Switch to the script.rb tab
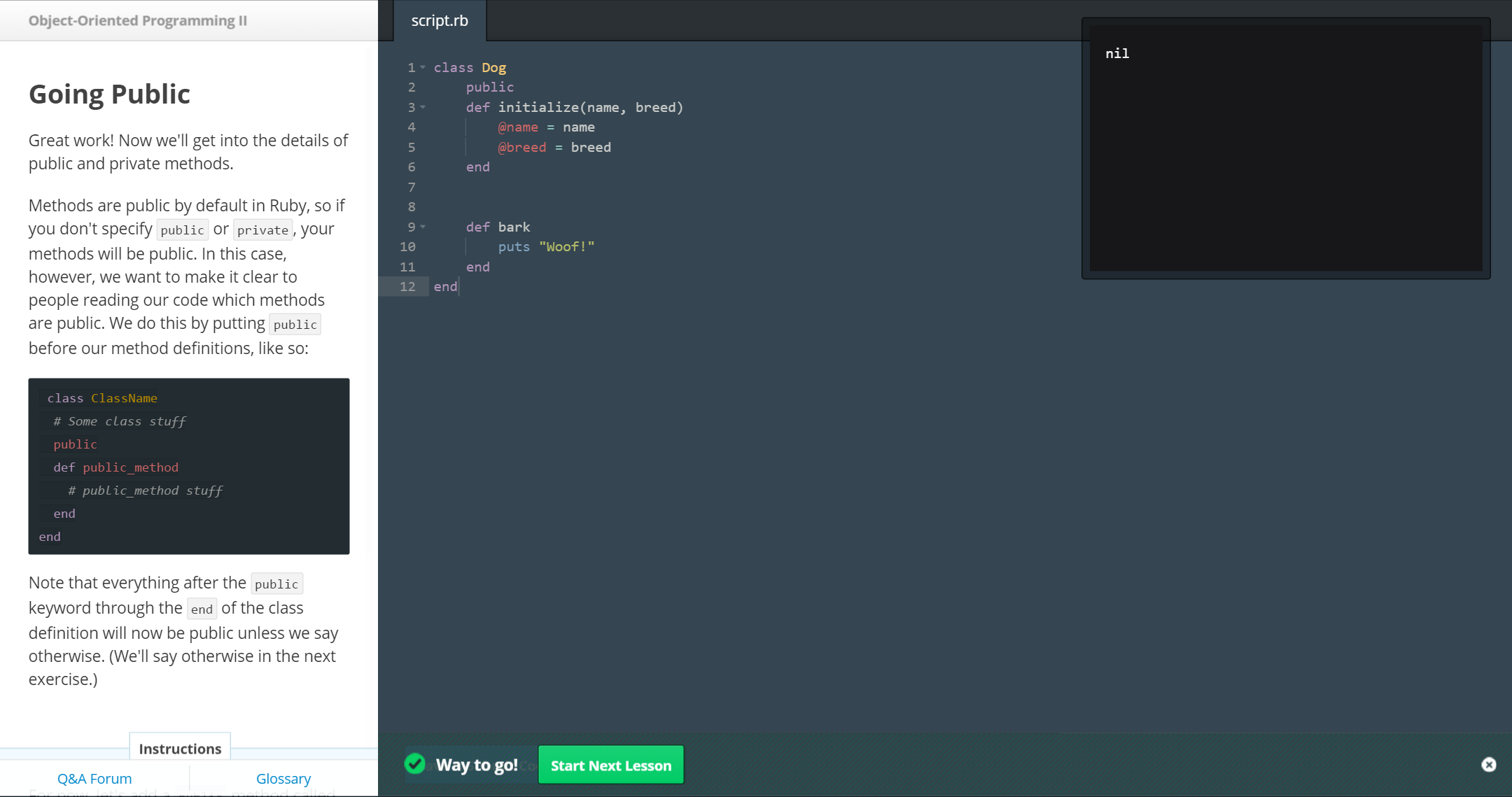Screen dimensions: 1512x797 [440, 21]
